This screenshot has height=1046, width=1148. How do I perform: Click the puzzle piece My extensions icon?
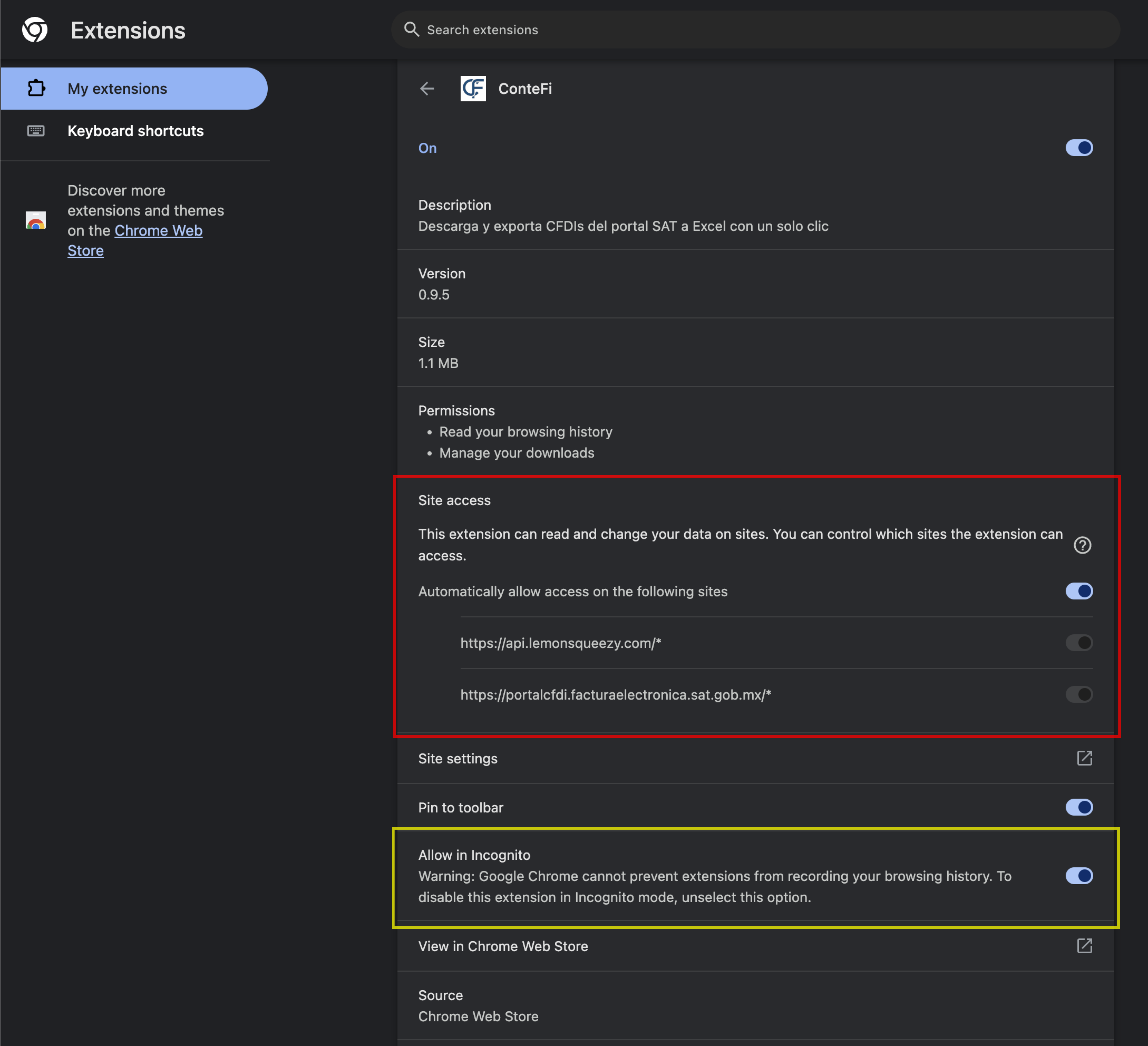point(36,88)
